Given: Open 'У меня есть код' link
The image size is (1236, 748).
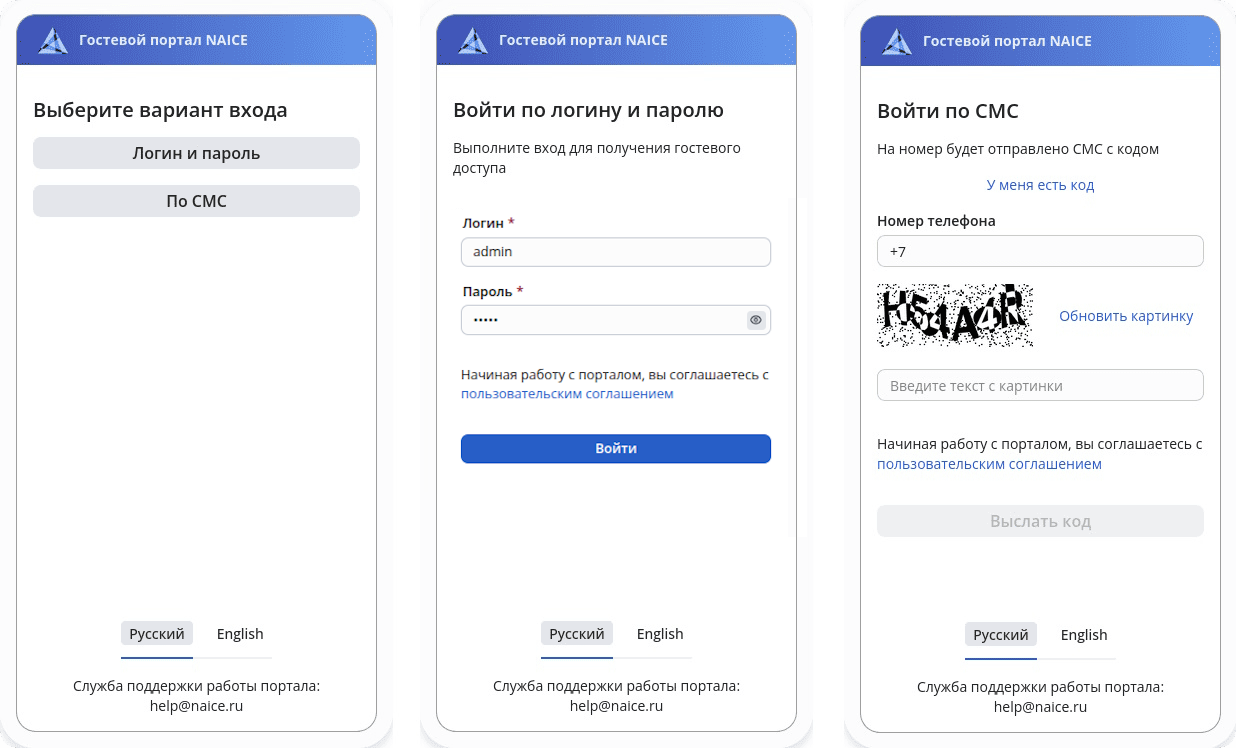Looking at the screenshot, I should 1040,185.
